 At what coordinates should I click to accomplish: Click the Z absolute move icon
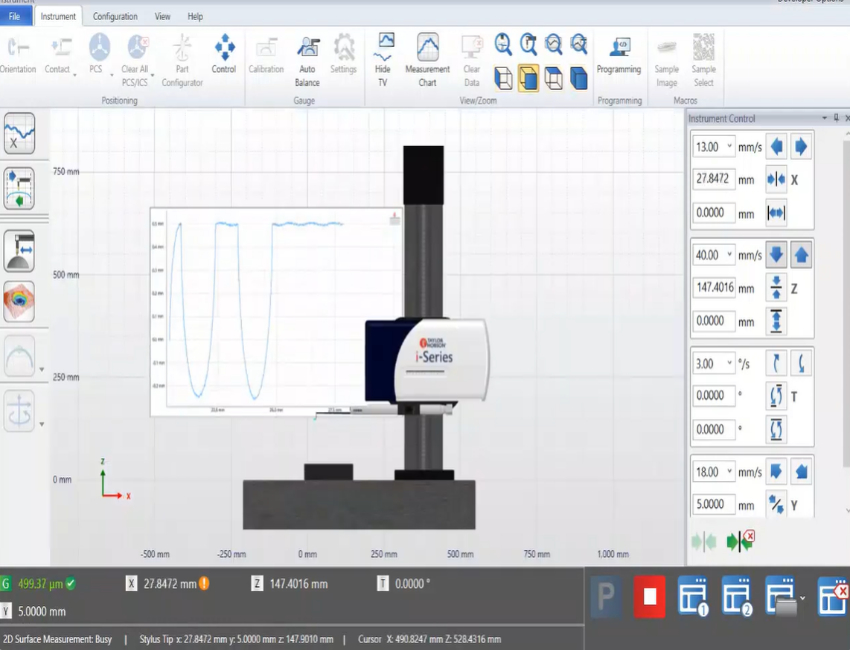[x=776, y=288]
